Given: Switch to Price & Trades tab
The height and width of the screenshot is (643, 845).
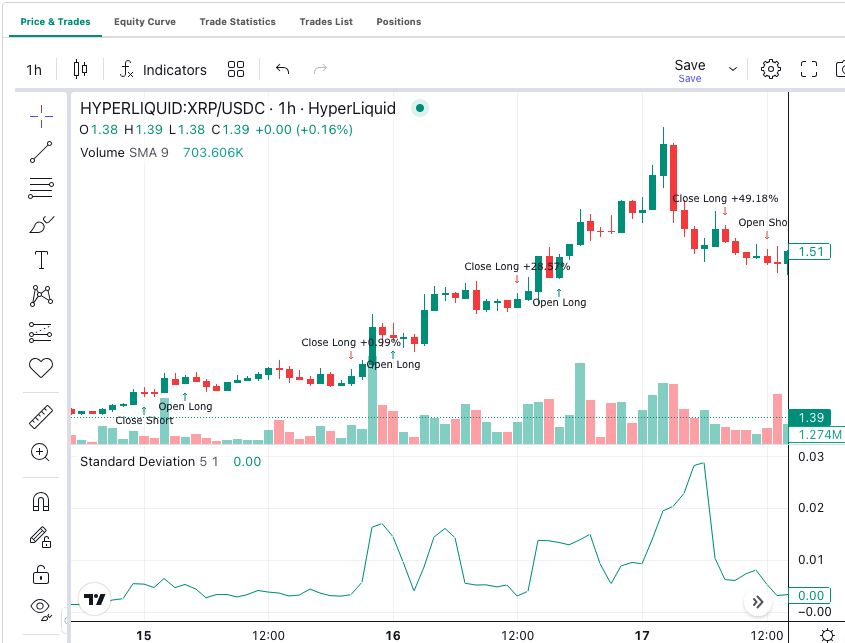Looking at the screenshot, I should (56, 22).
